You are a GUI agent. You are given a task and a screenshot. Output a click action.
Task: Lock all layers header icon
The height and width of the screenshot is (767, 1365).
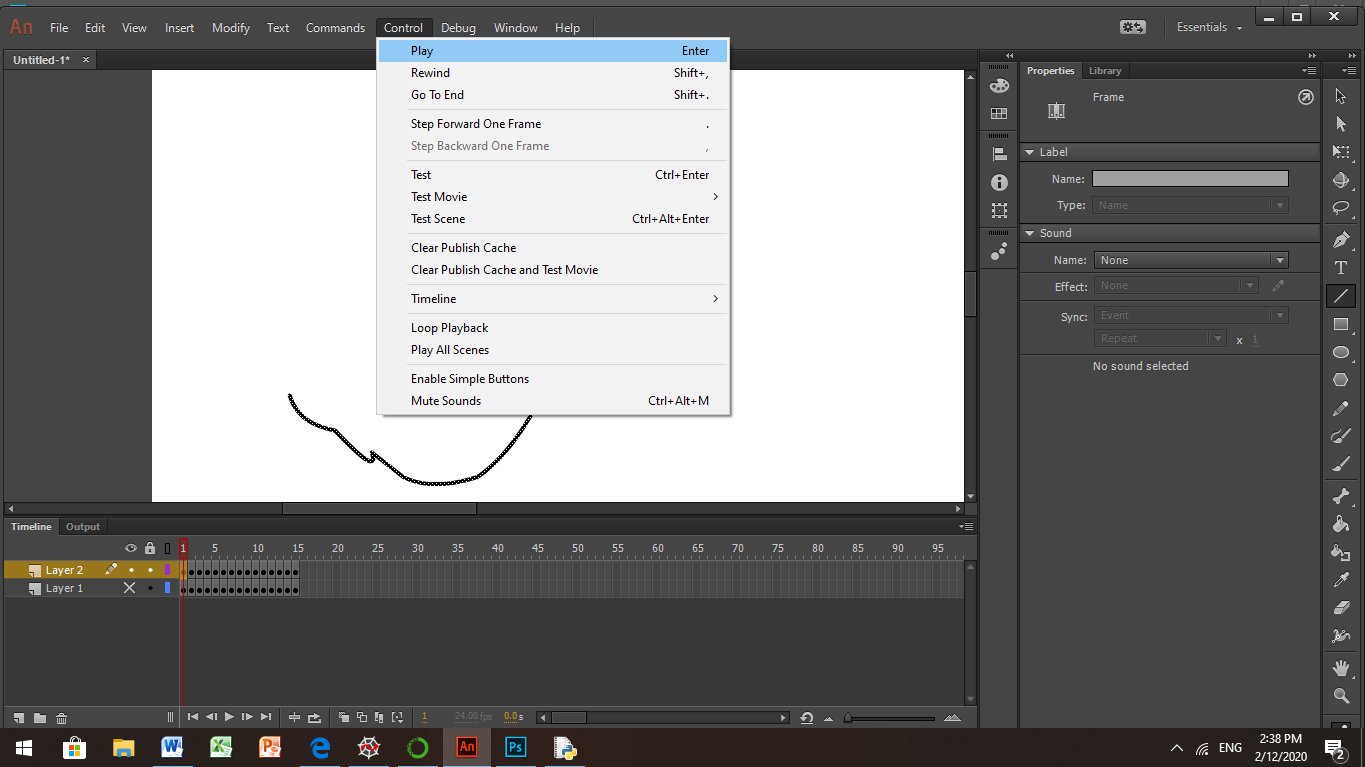pyautogui.click(x=150, y=548)
